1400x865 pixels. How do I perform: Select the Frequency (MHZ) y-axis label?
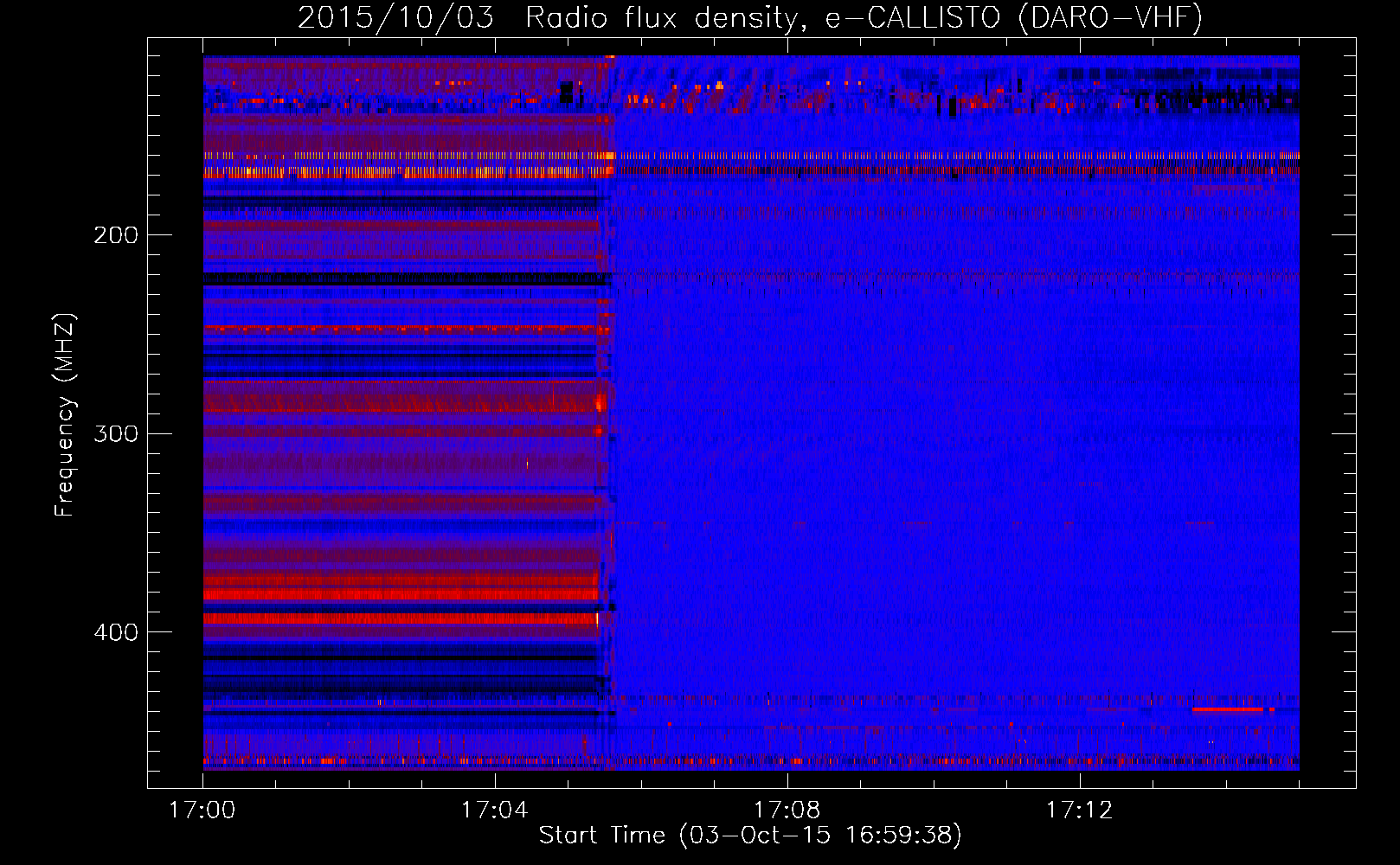65,415
